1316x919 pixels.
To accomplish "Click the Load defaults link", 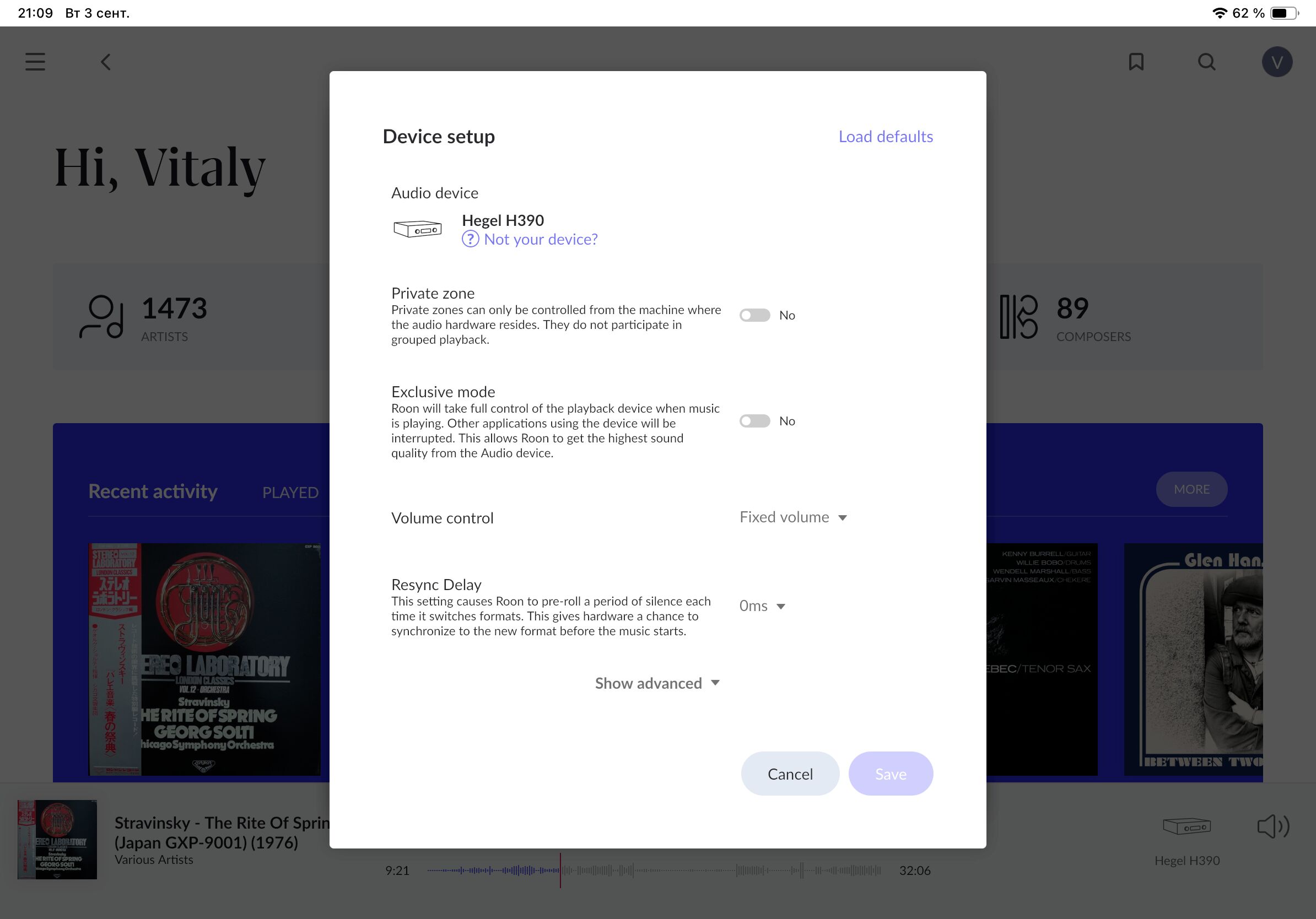I will (x=886, y=136).
